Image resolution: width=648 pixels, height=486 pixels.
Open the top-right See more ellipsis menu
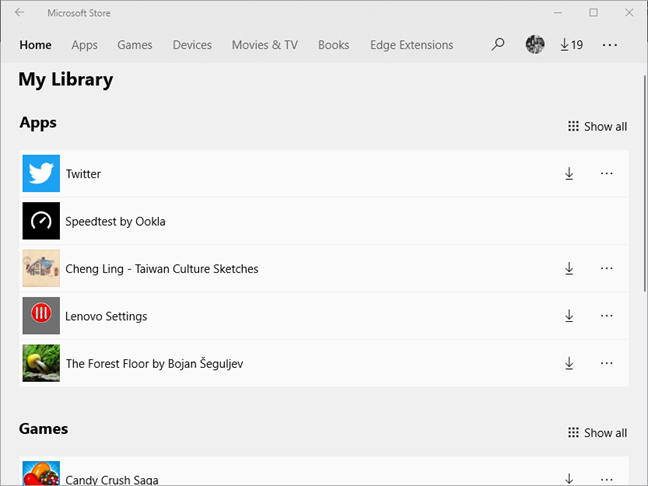(x=610, y=45)
